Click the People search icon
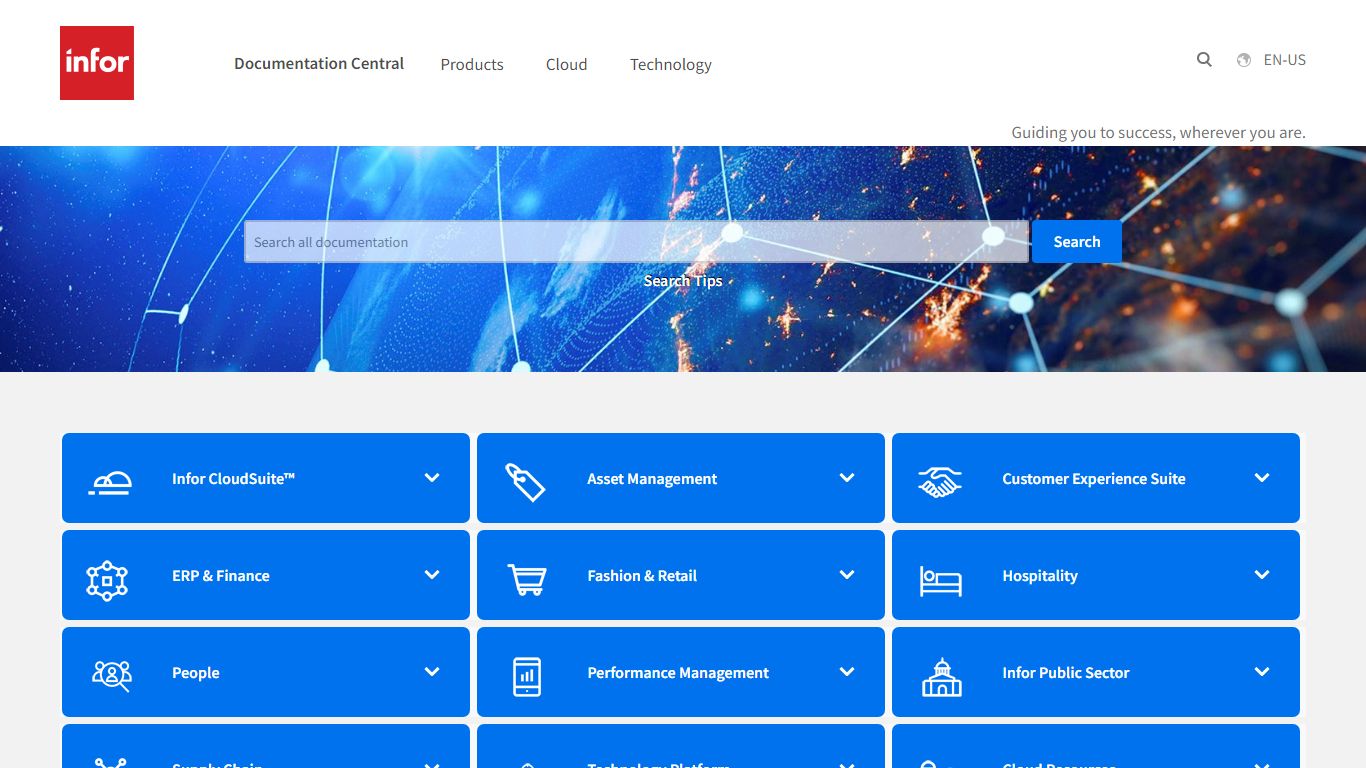Screen dimensions: 1366x768 click(x=111, y=675)
